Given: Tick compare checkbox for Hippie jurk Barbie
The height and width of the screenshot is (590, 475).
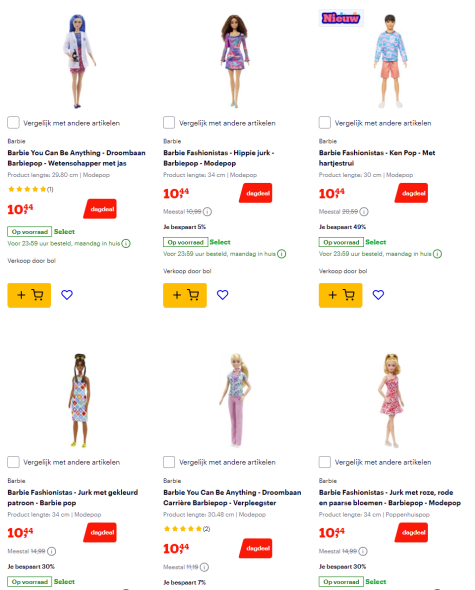Looking at the screenshot, I should (169, 123).
